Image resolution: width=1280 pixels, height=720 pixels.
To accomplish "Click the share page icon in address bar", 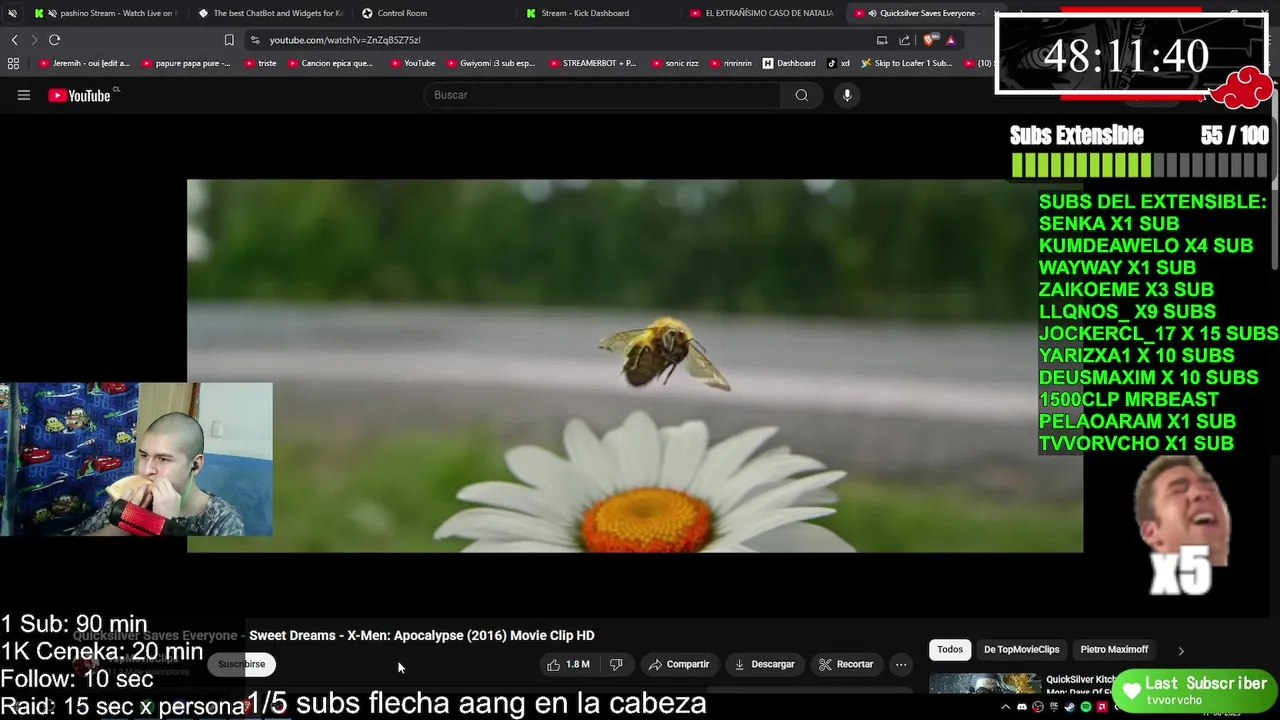I will pyautogui.click(x=905, y=40).
